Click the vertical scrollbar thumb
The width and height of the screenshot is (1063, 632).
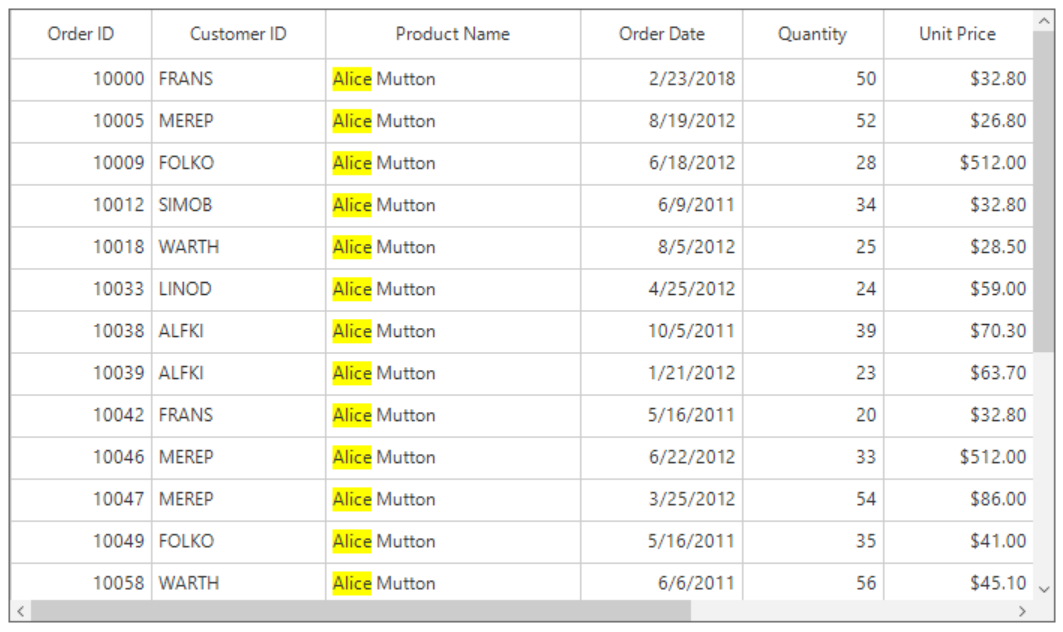coord(1044,190)
